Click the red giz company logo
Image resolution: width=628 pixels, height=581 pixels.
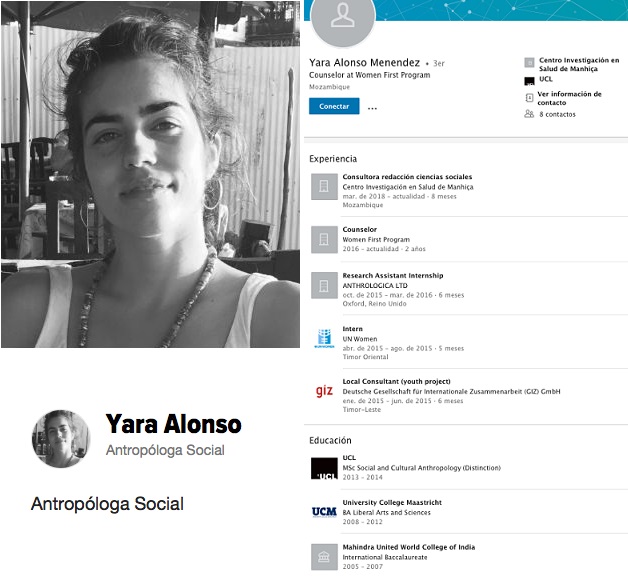pyautogui.click(x=324, y=390)
